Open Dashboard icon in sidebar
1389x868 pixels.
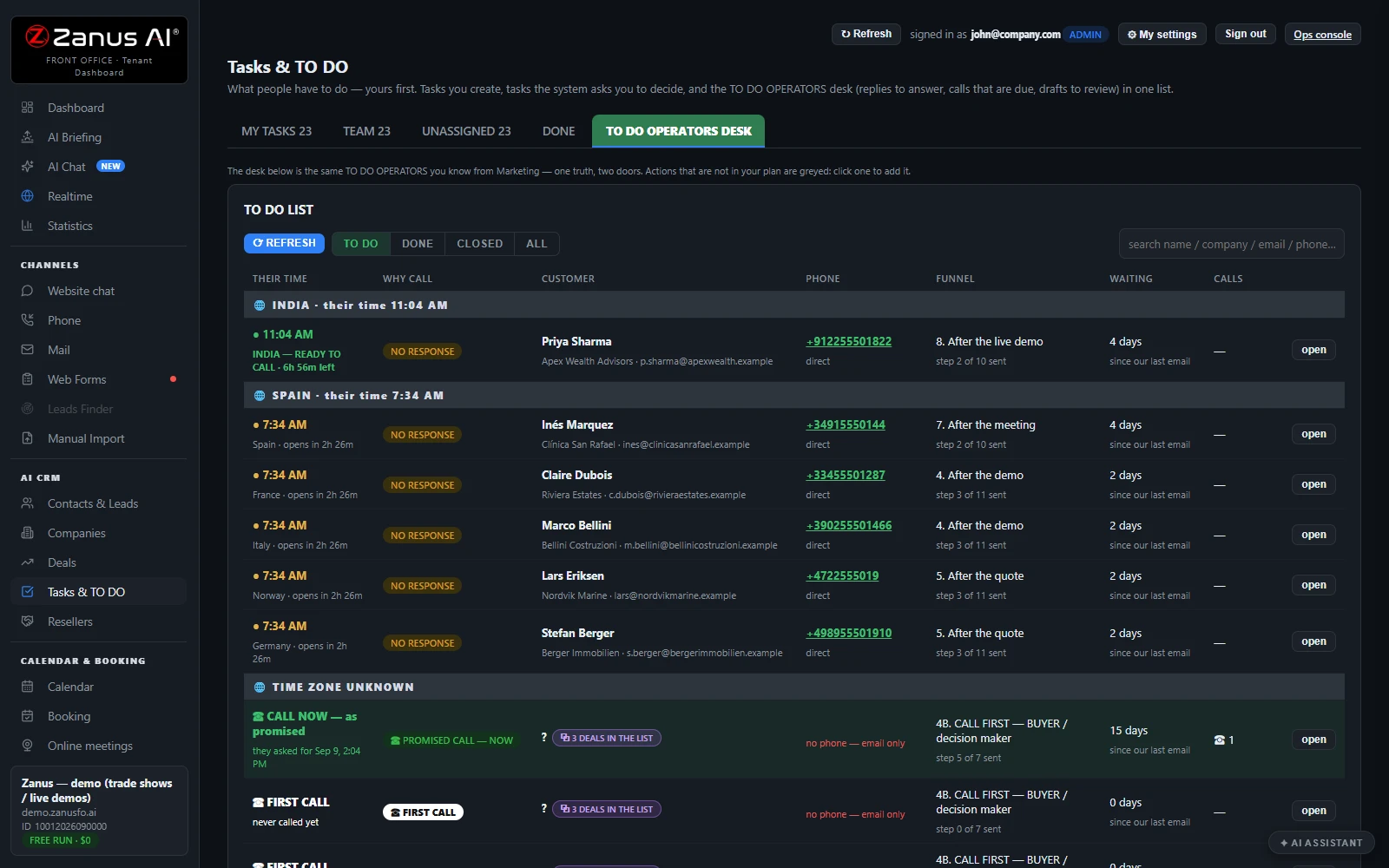[27, 108]
